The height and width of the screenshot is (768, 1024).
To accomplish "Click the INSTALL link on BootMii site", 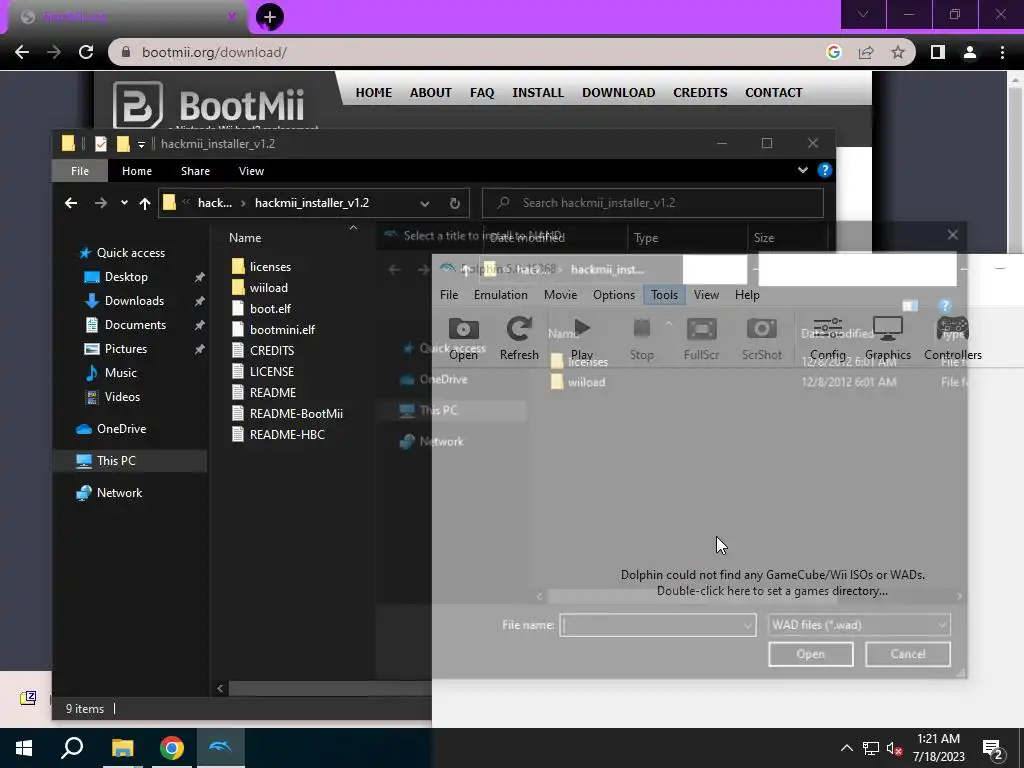I will [537, 93].
